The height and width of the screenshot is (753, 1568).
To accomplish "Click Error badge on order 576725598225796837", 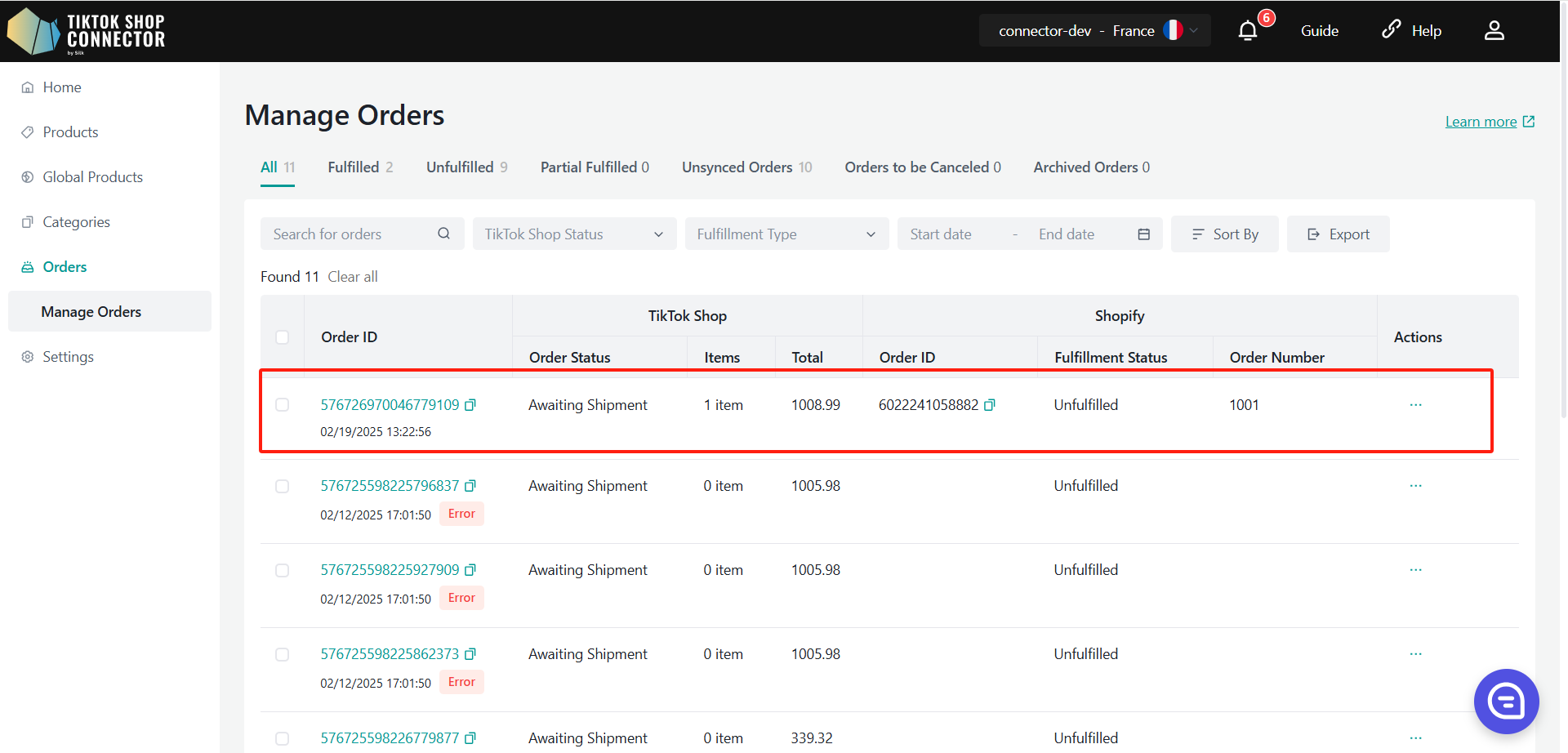I will click(461, 514).
